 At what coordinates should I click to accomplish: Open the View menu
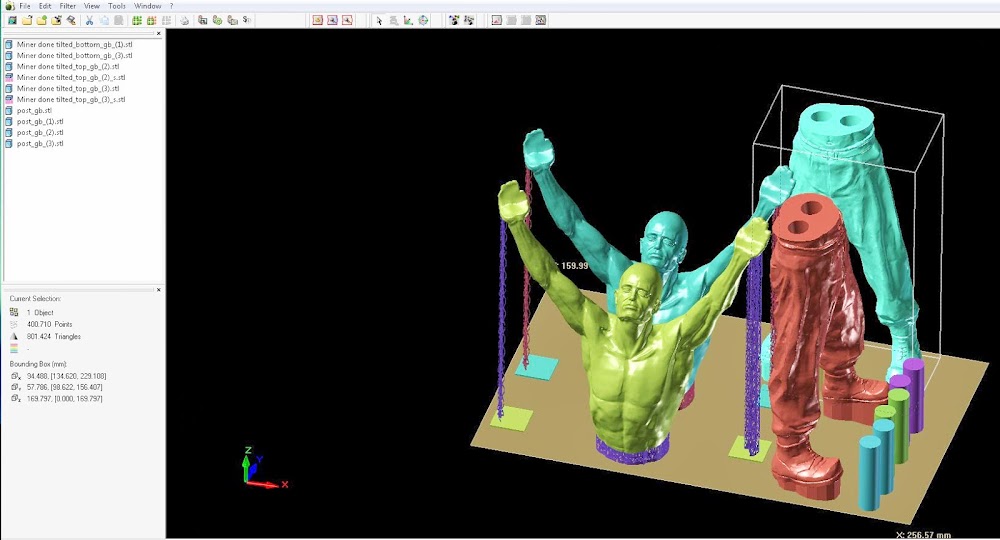click(x=92, y=6)
